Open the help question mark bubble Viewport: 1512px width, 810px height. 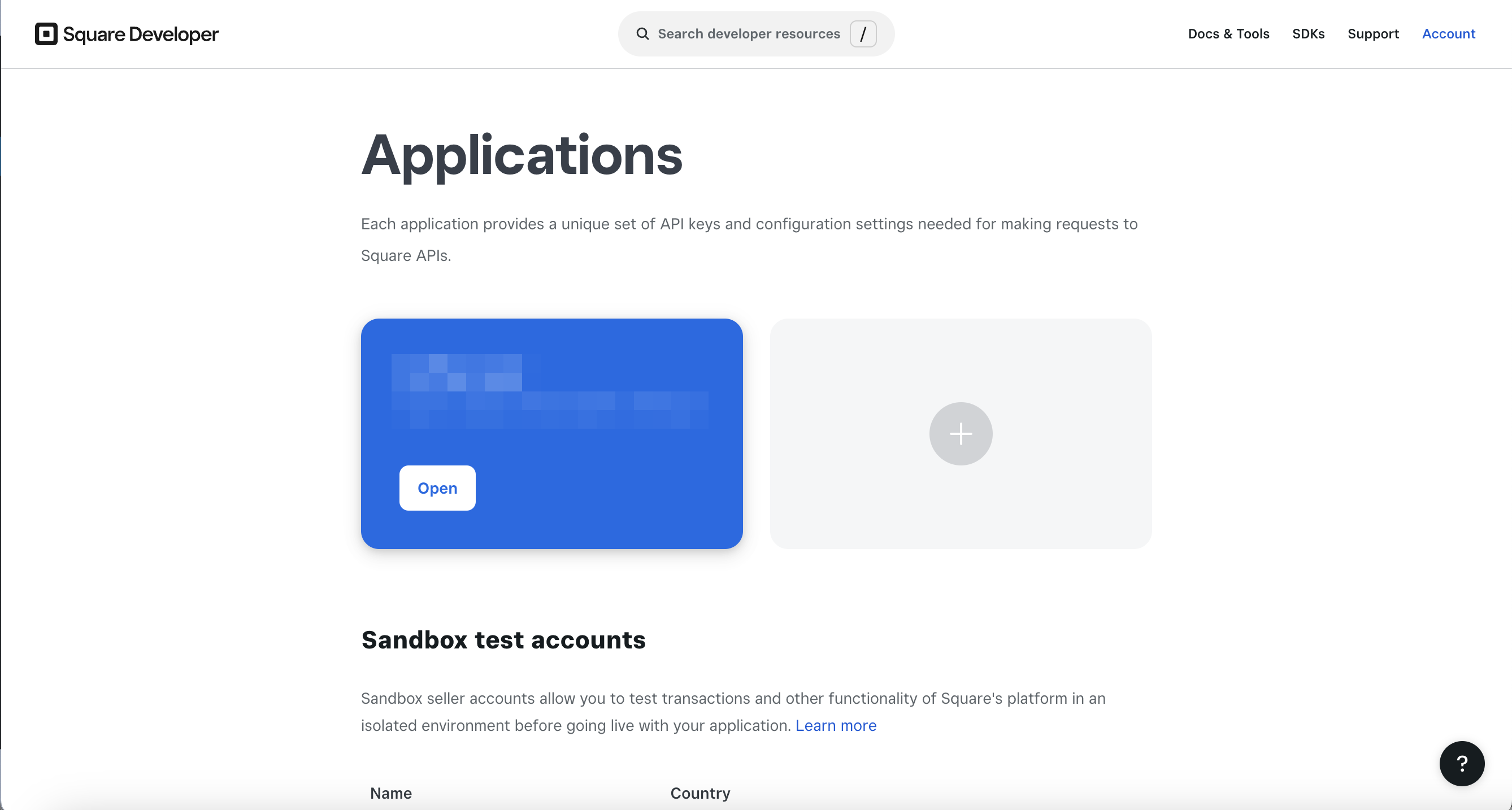(1462, 763)
